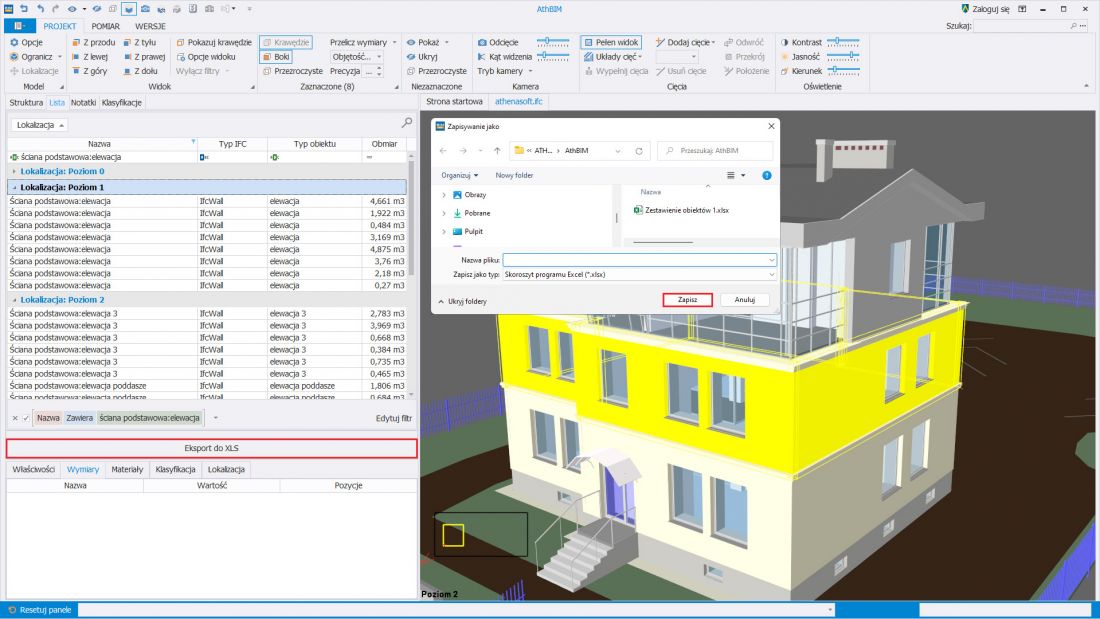Expand the Lokalizacja: Poziom 0 group
This screenshot has height=619, width=1100.
tap(15, 171)
